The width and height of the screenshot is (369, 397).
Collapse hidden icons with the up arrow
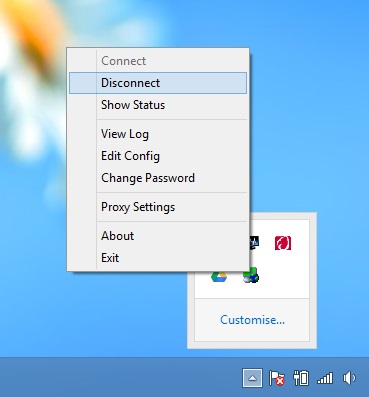pos(252,378)
